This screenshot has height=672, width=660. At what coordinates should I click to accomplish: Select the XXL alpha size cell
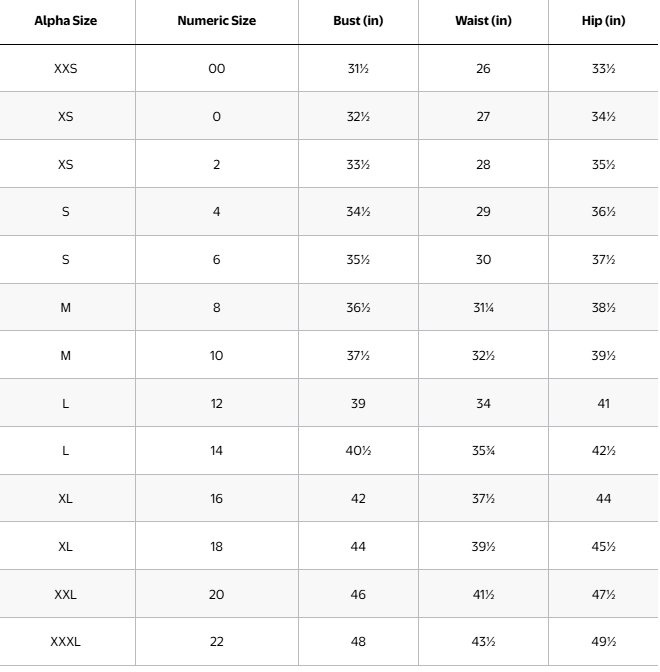point(66,594)
